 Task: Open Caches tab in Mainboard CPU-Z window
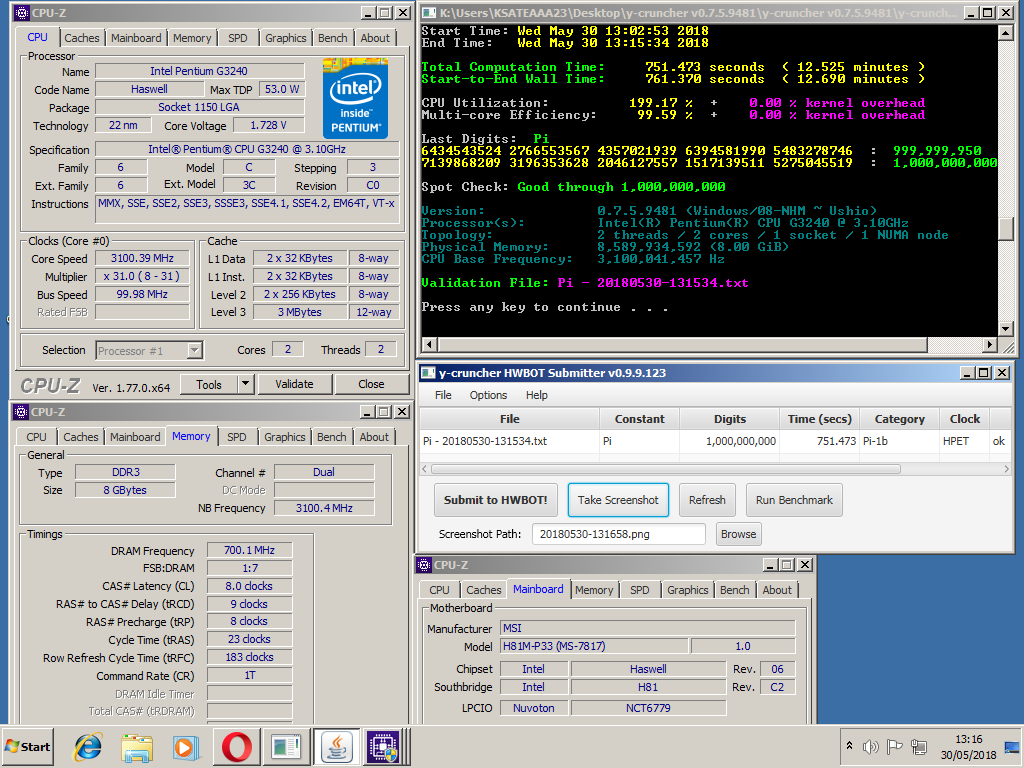click(x=484, y=590)
